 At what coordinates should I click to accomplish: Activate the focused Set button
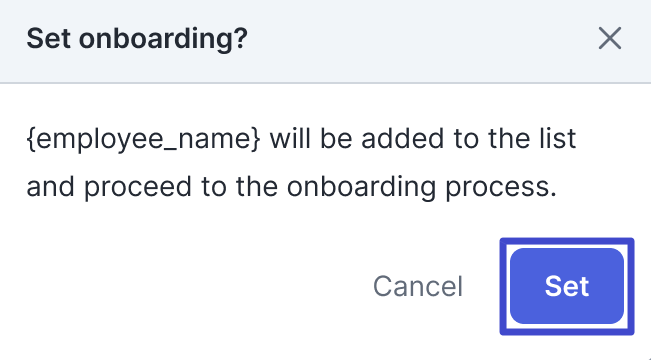(567, 286)
